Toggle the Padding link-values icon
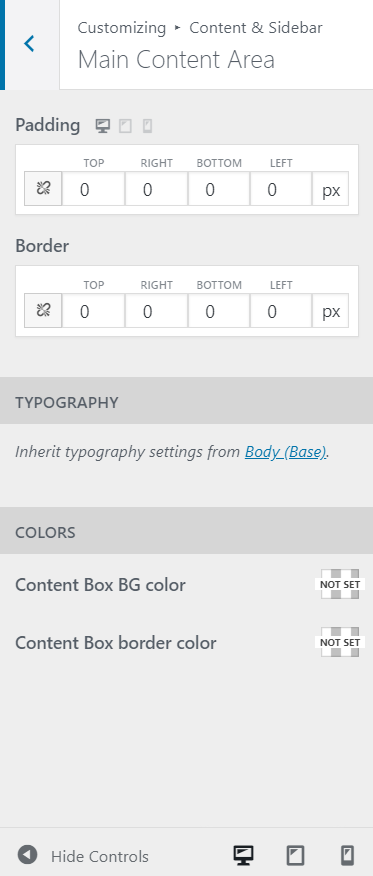The image size is (373, 876). pos(43,189)
